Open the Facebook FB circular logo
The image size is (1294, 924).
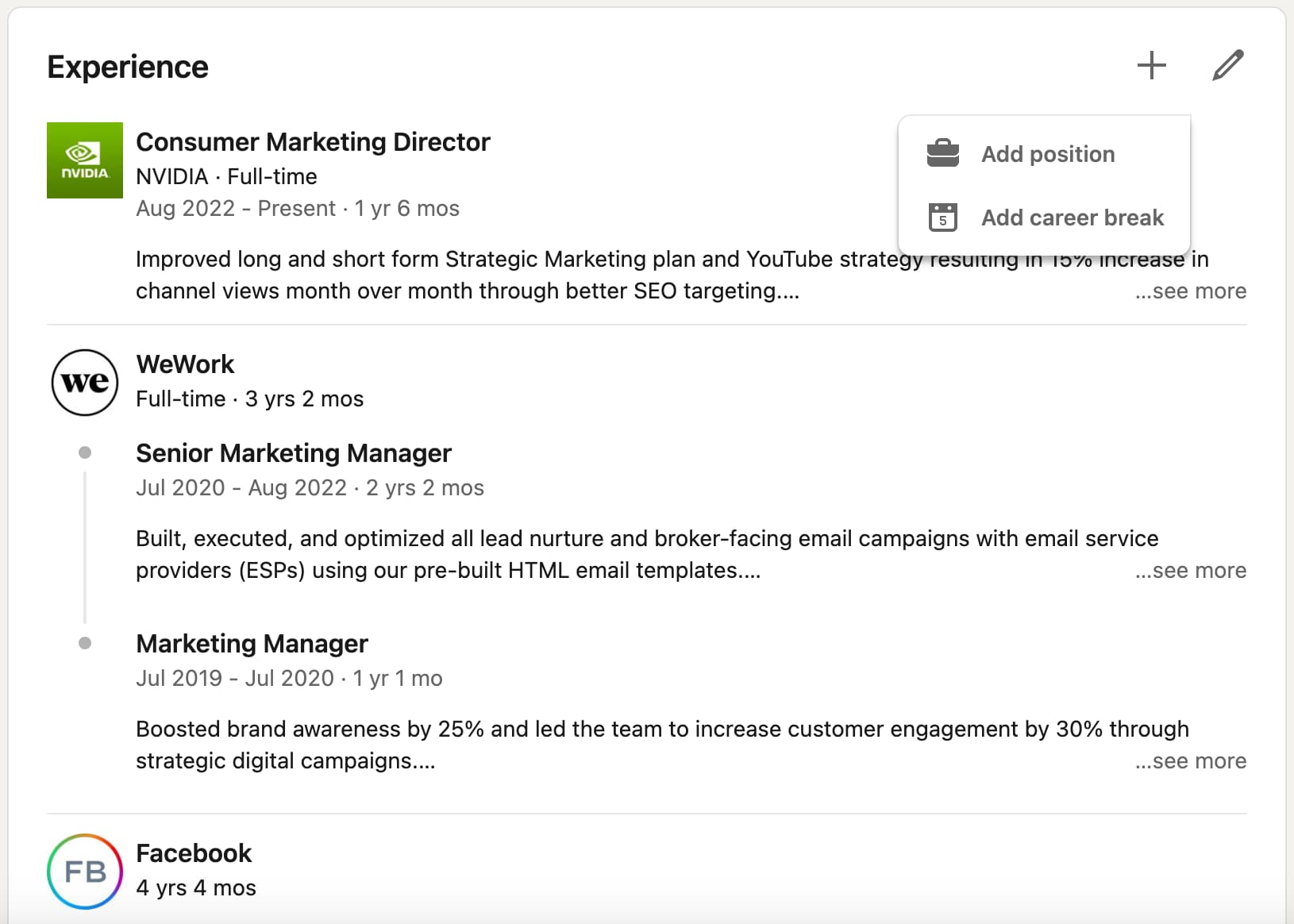click(85, 871)
